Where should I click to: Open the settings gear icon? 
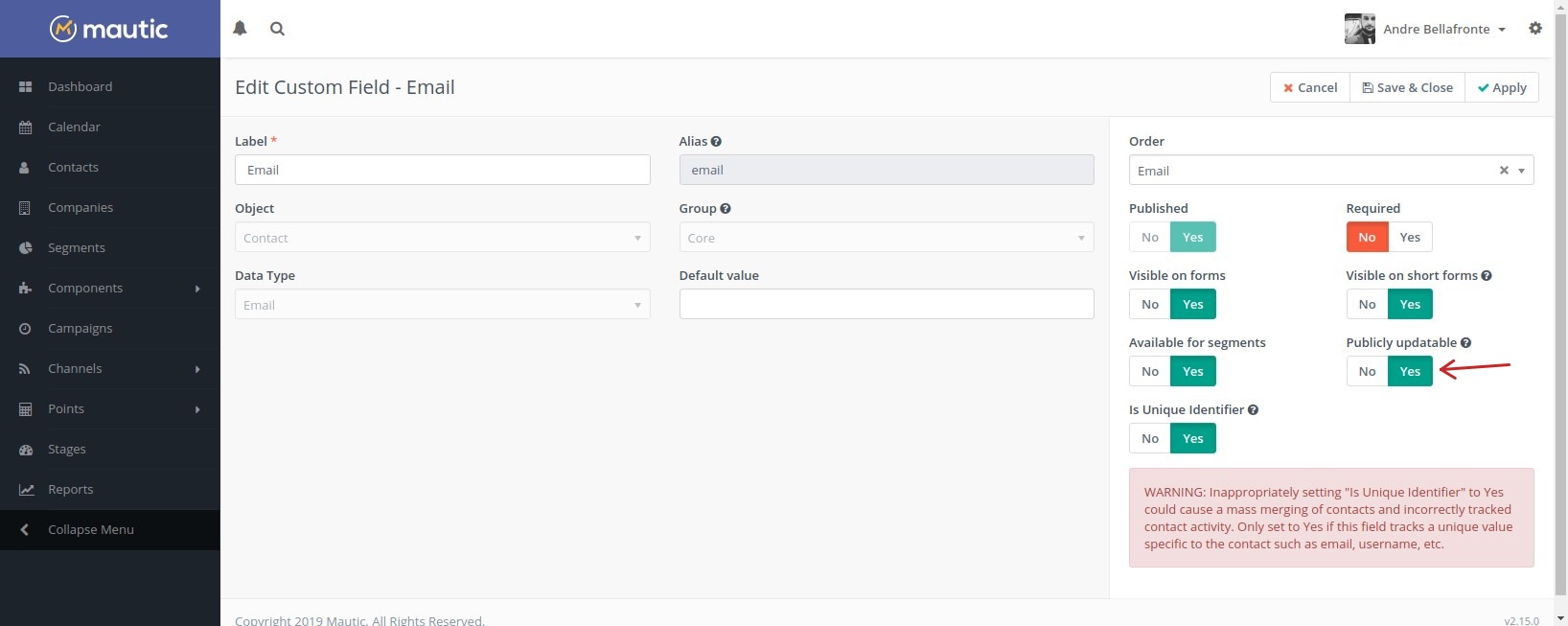1535,29
